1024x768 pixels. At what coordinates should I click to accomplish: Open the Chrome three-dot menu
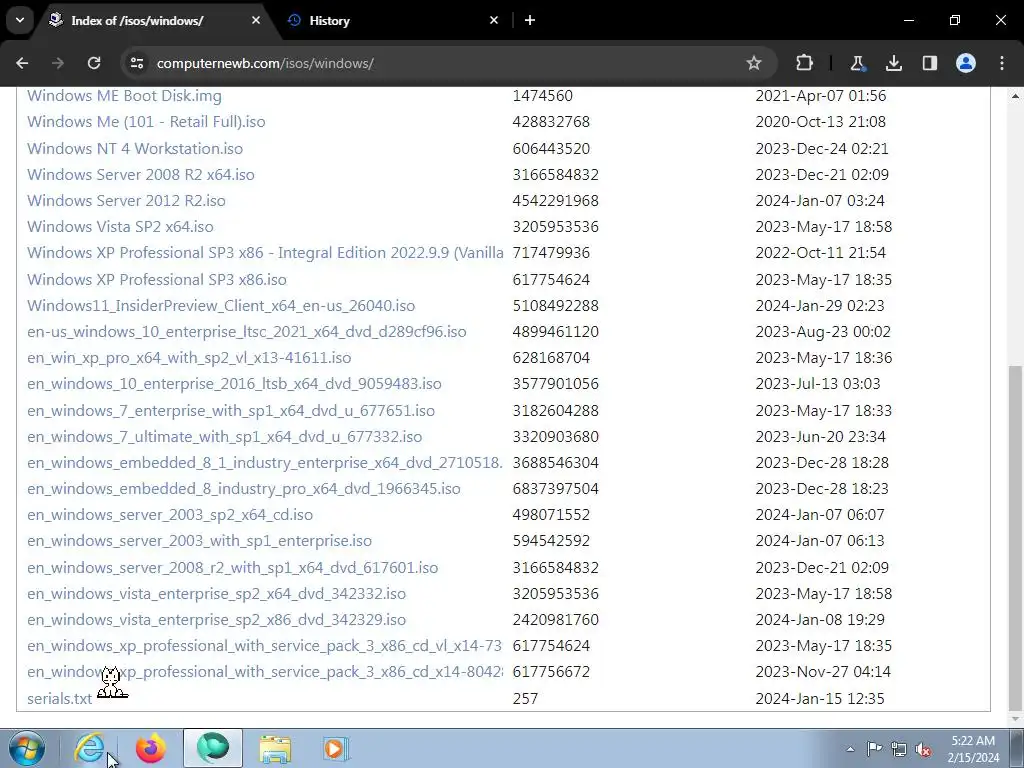point(1002,63)
